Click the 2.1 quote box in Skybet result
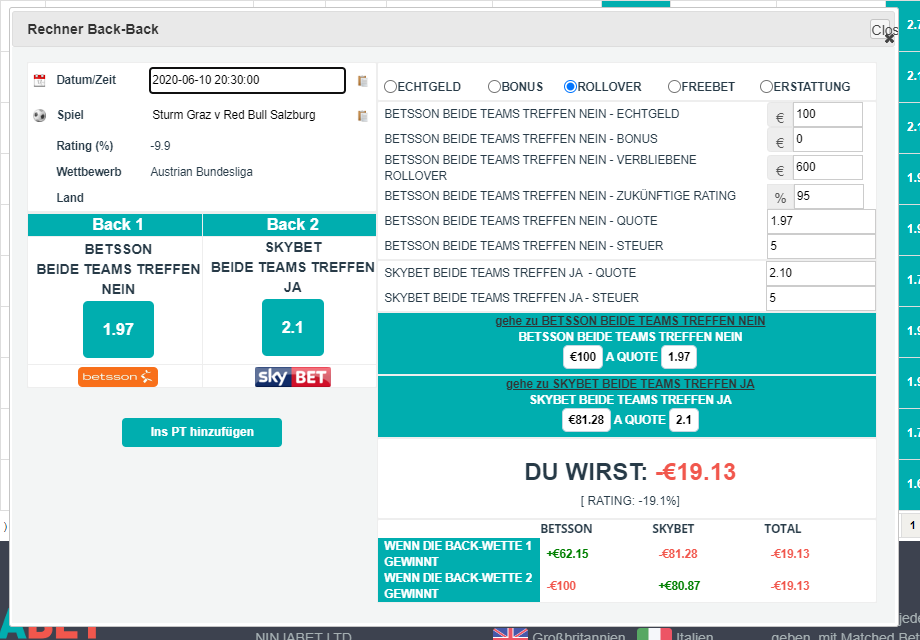The height and width of the screenshot is (640, 920). (x=684, y=420)
